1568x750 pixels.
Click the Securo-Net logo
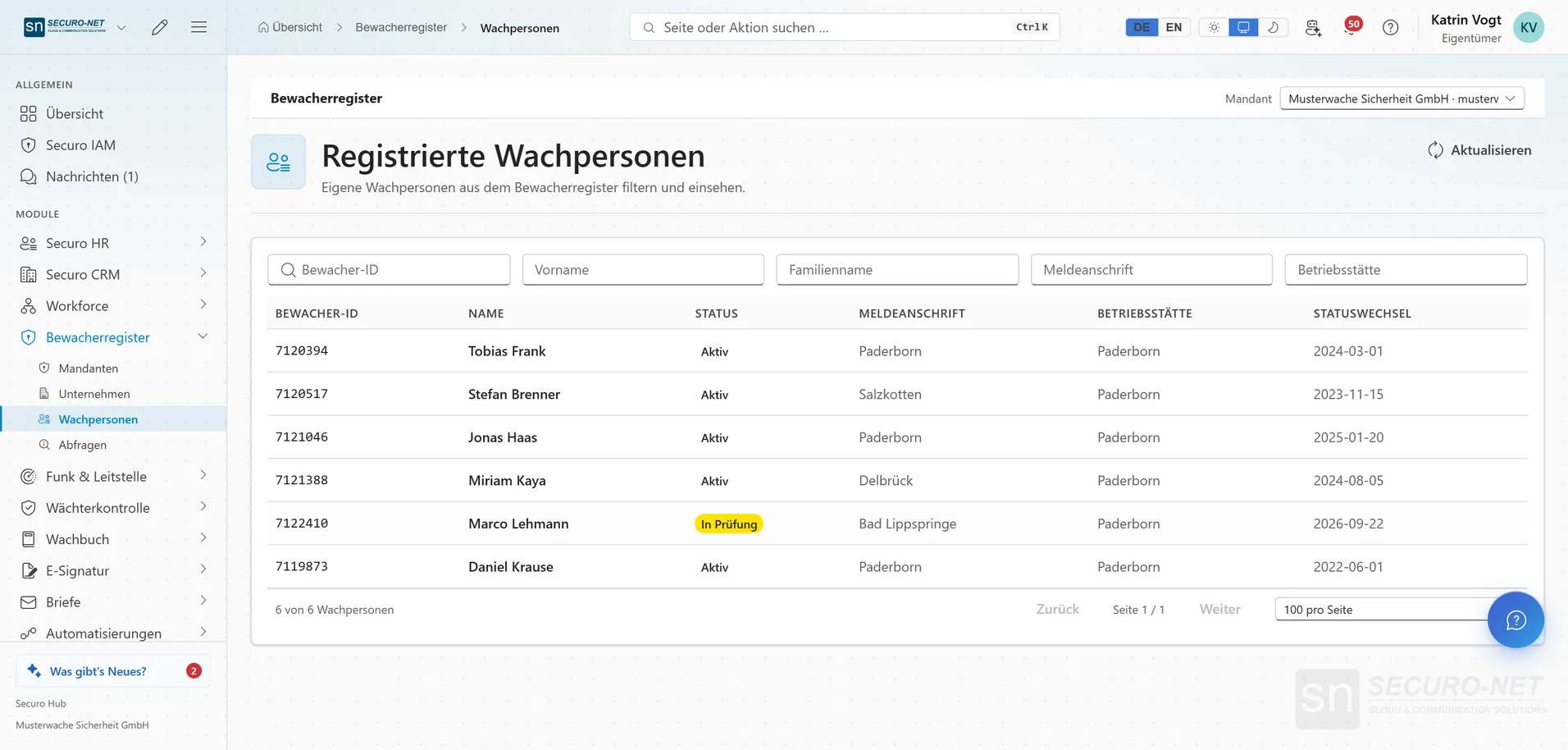65,27
